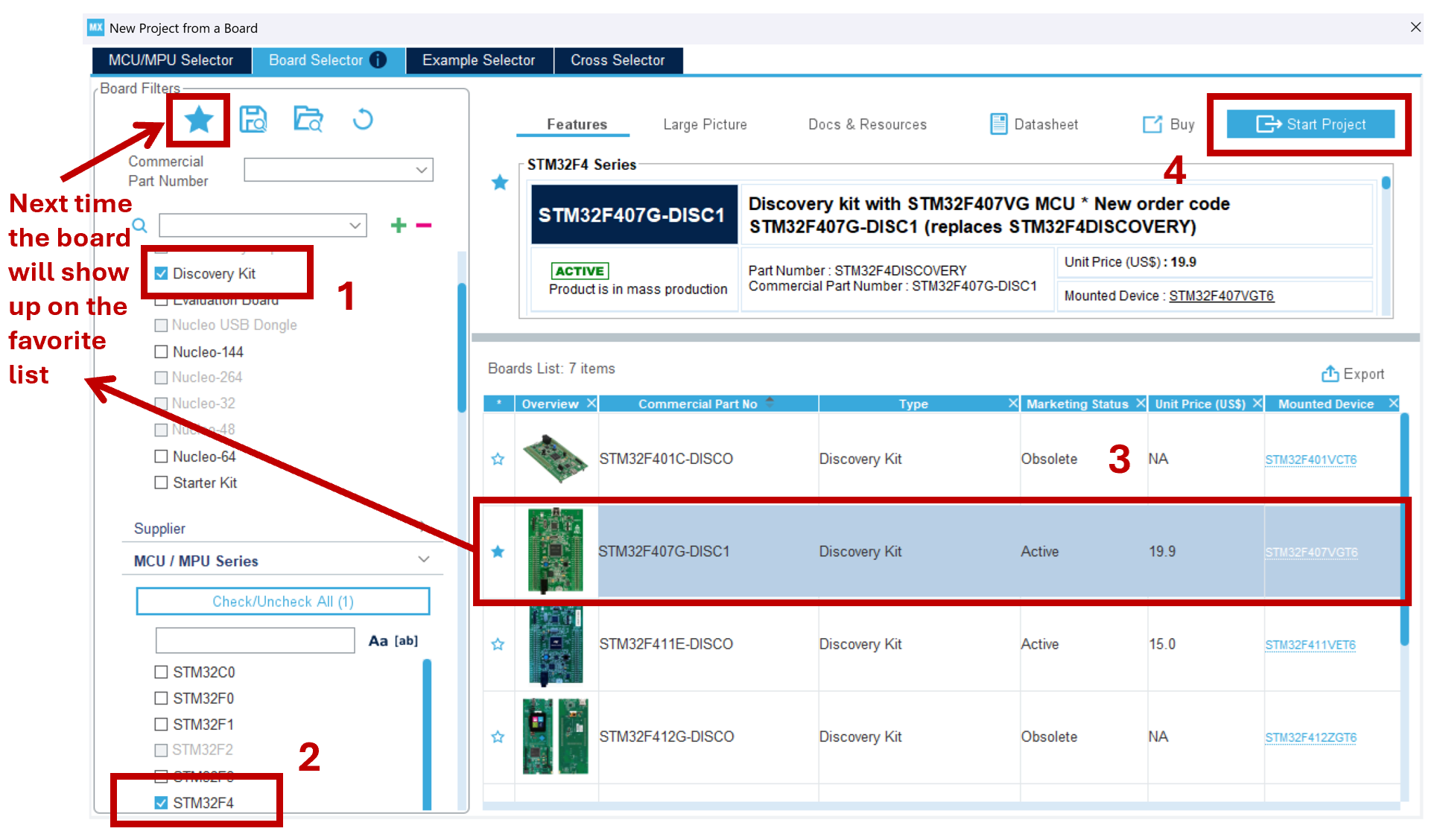The height and width of the screenshot is (840, 1437).
Task: Remove the Mounted Device column with its X
Action: tap(1393, 403)
